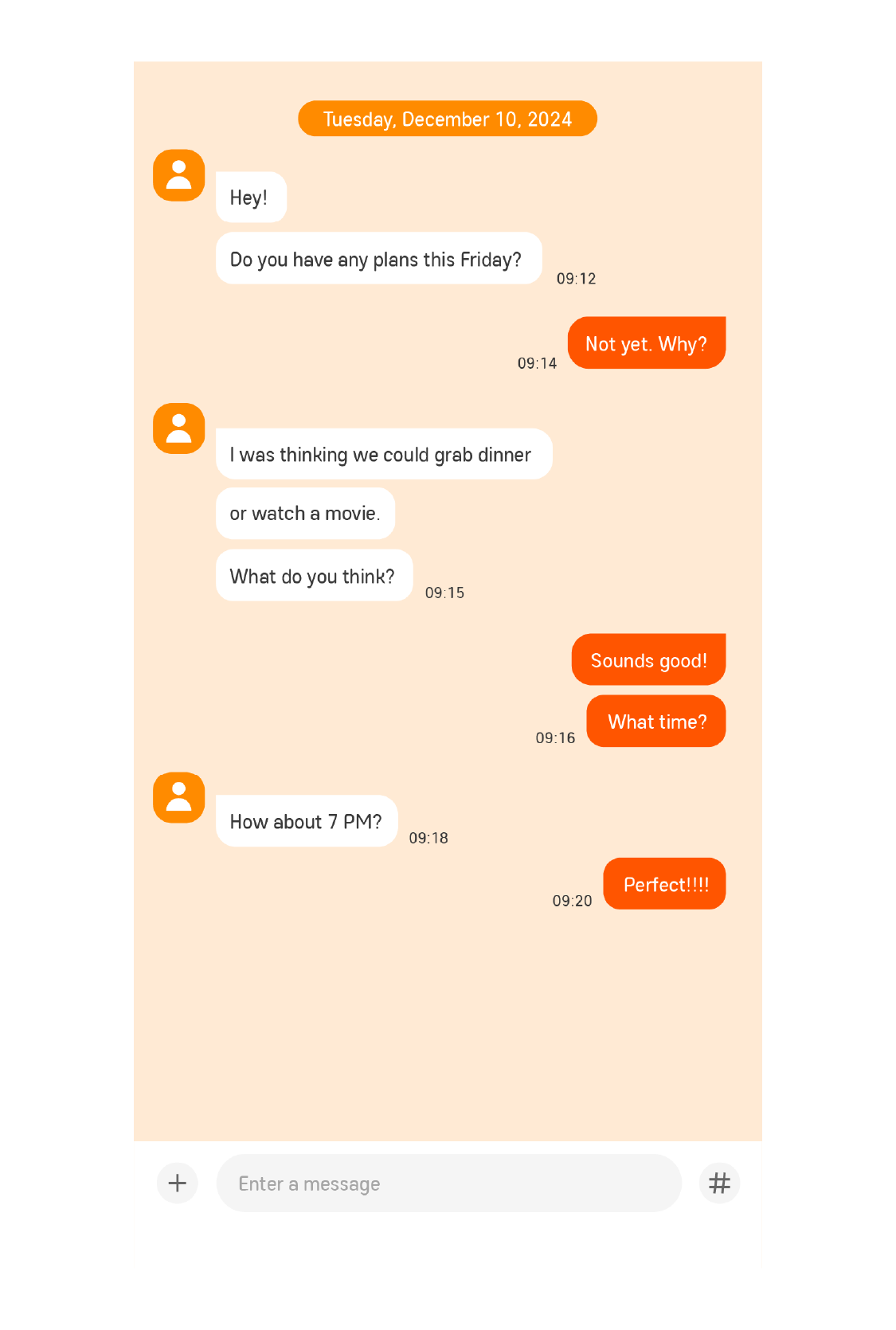Select the 09:15 timestamp label
The width and height of the screenshot is (896, 1330).
[x=444, y=593]
